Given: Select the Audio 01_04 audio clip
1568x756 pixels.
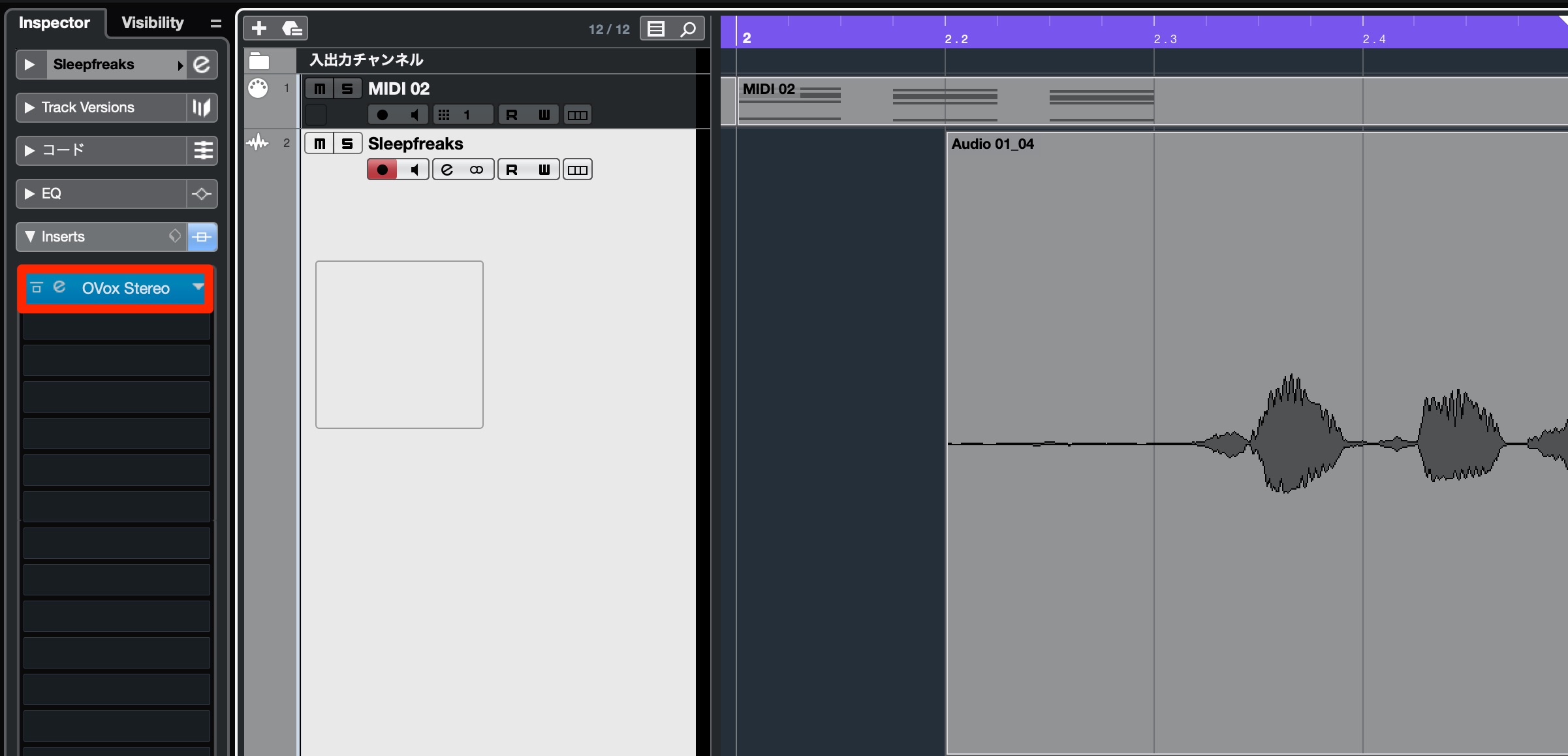Looking at the screenshot, I should click(1257, 444).
